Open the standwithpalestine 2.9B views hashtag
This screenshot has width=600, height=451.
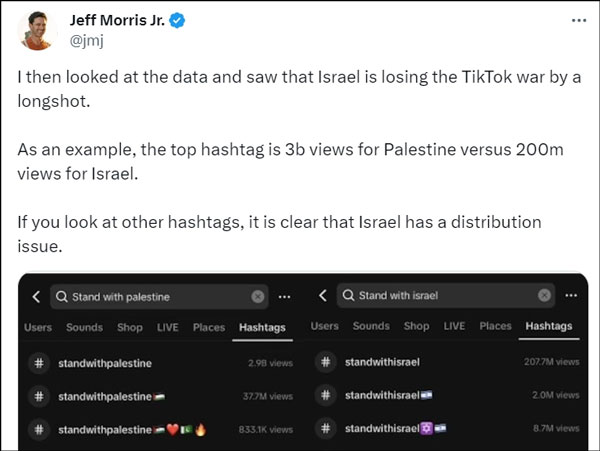pos(105,362)
